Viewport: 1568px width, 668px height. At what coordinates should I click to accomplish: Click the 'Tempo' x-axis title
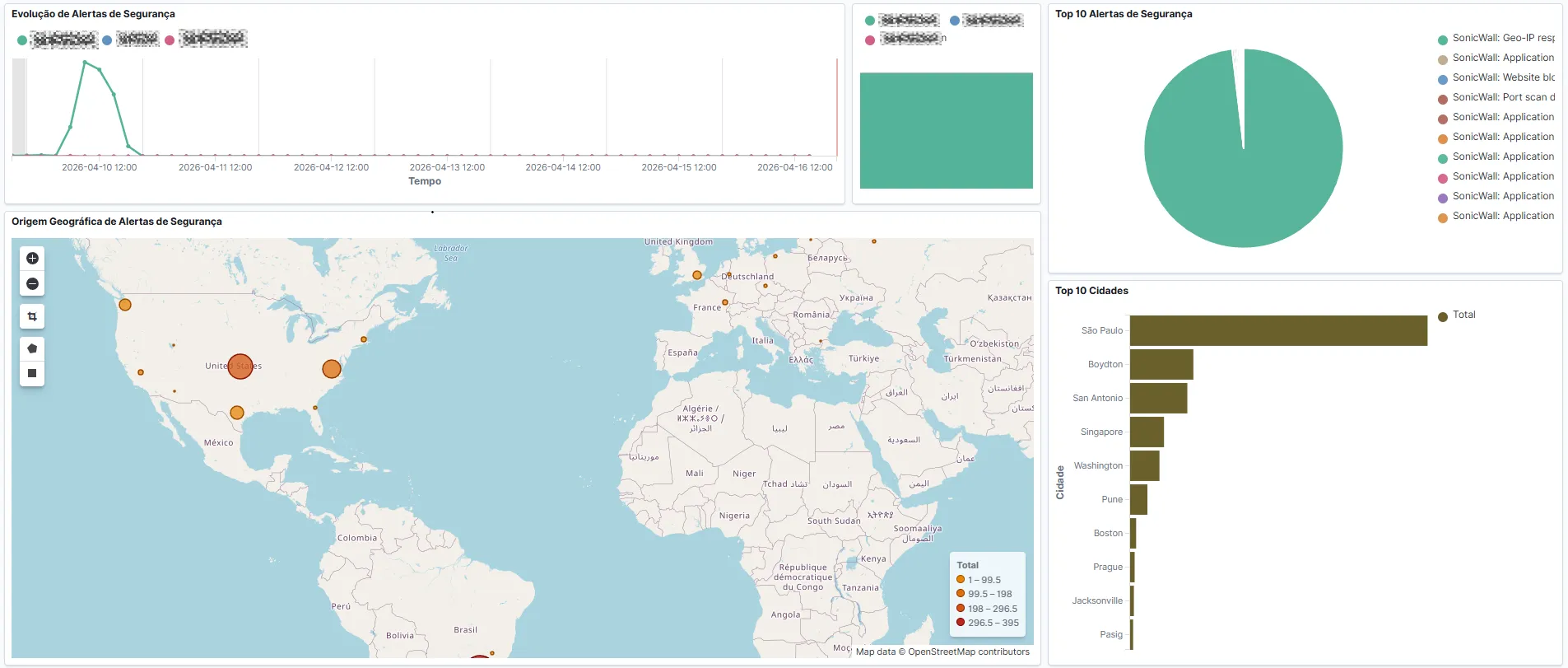[x=425, y=181]
